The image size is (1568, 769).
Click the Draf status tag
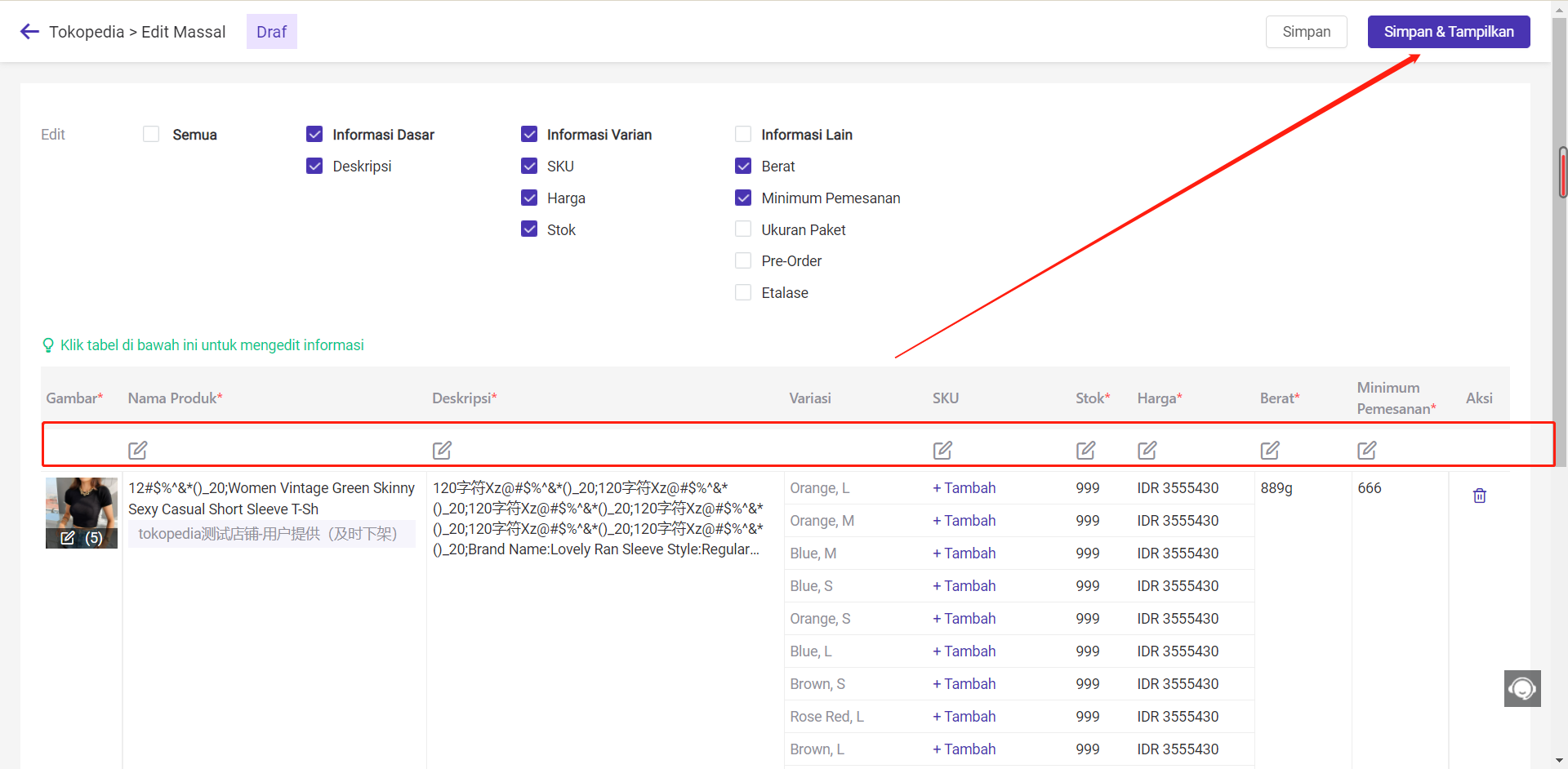(272, 32)
